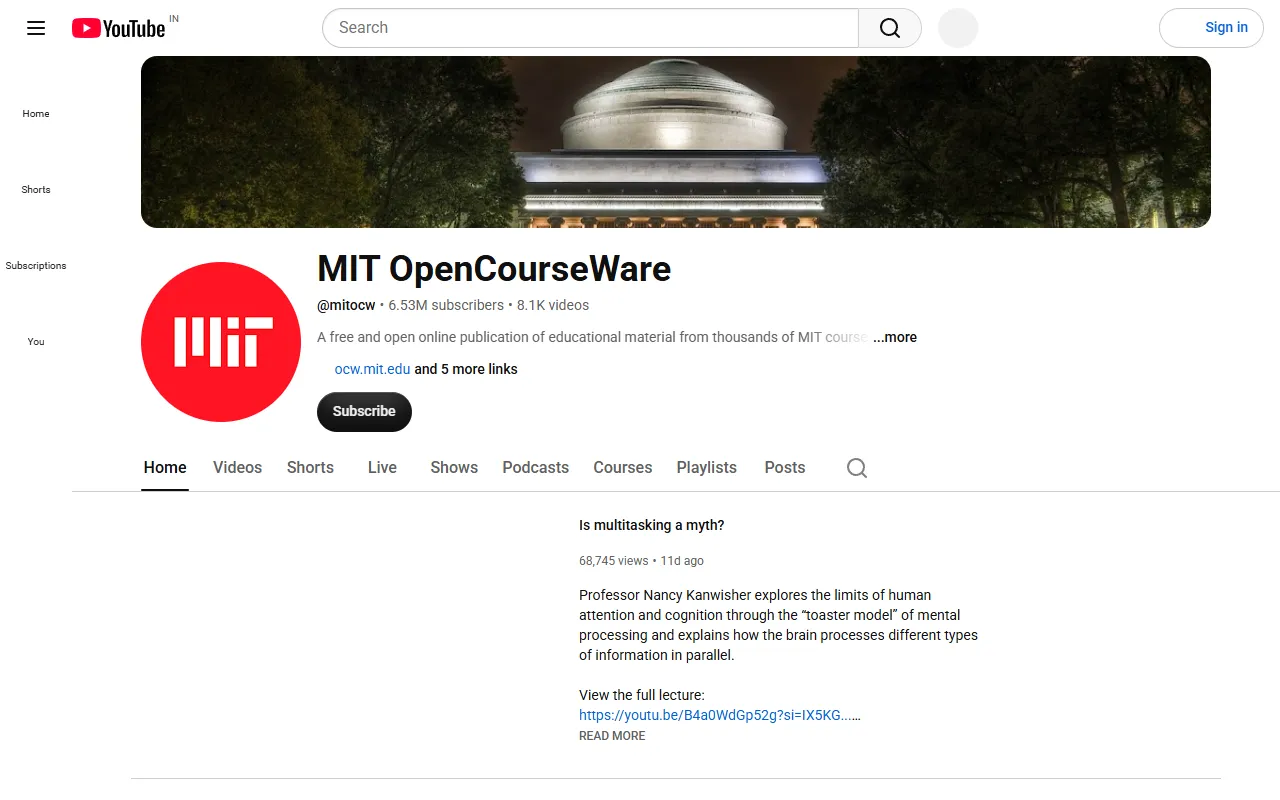Expand video description with READ MORE
The width and height of the screenshot is (1280, 800).
612,736
